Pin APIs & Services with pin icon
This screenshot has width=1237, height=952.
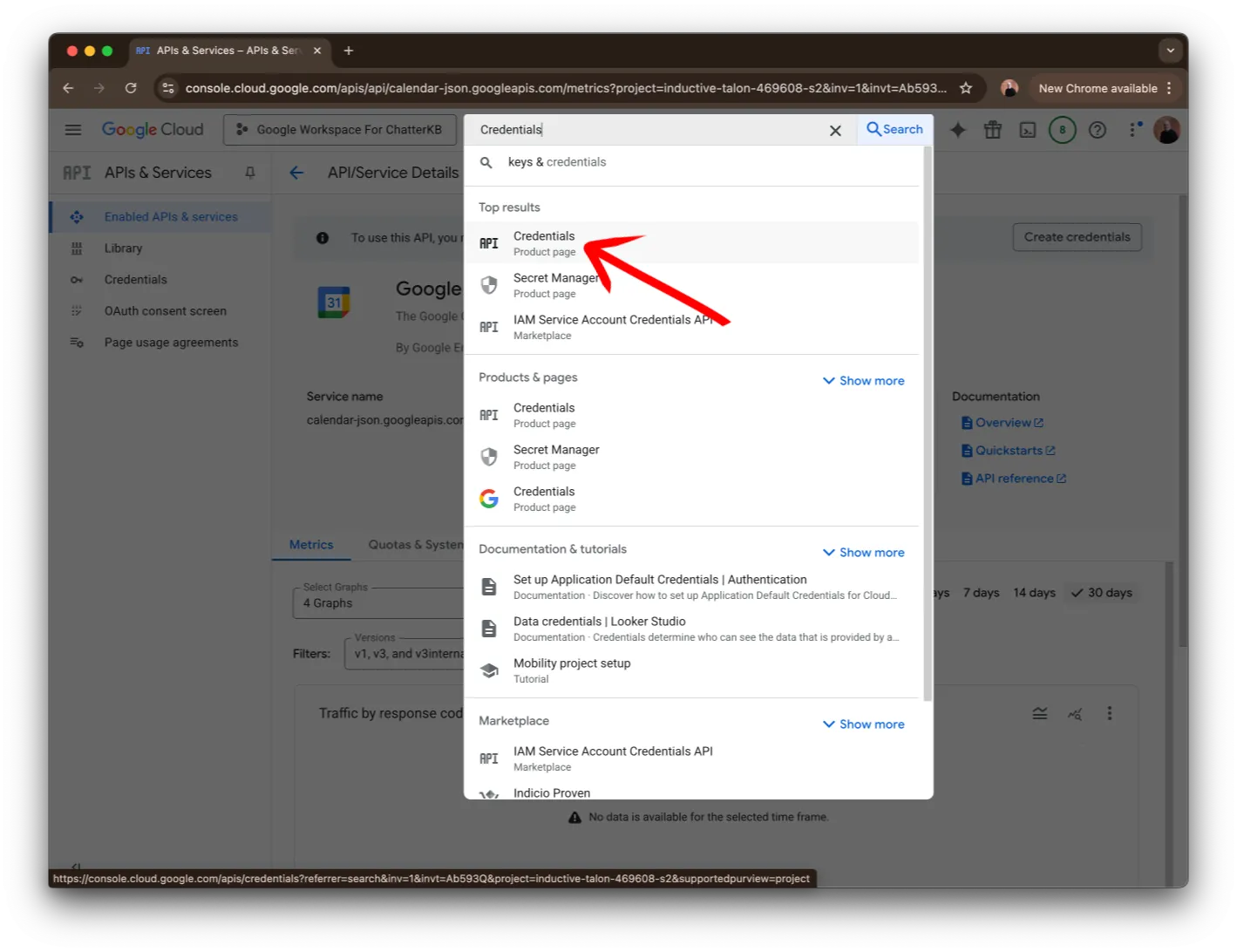(x=250, y=173)
